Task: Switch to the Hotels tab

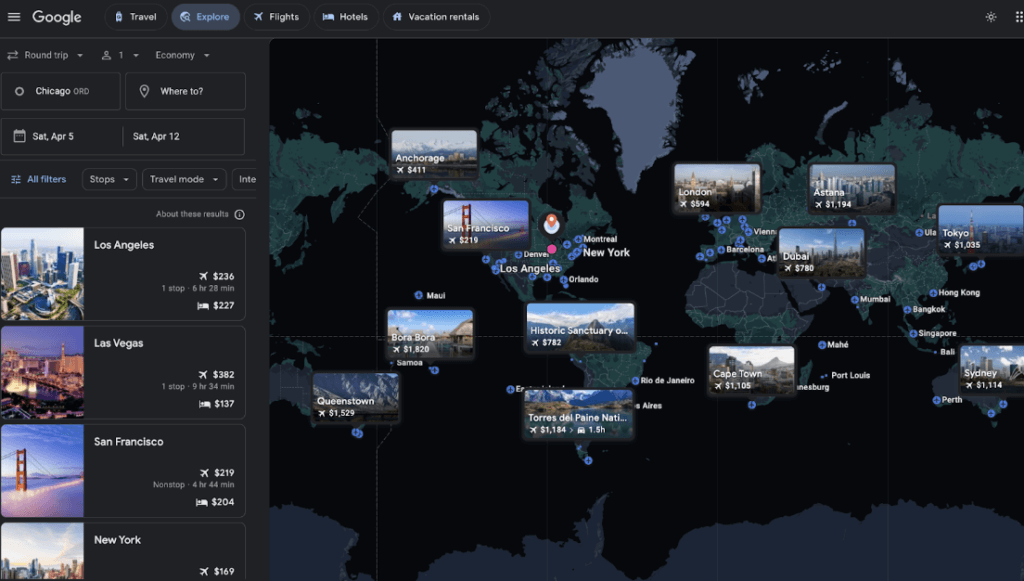Action: point(345,17)
